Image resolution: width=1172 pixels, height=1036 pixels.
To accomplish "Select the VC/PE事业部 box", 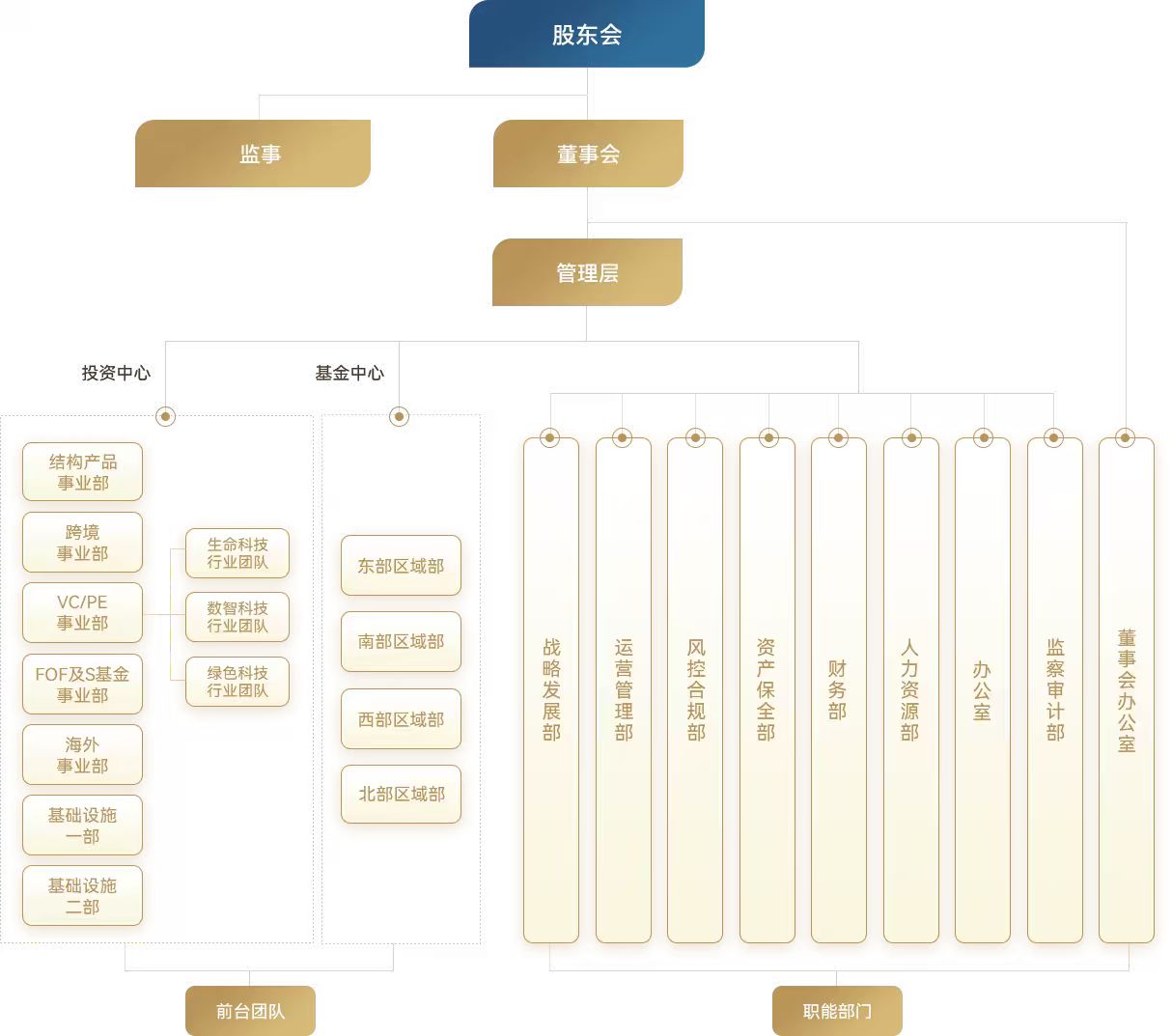I will coord(83,612).
